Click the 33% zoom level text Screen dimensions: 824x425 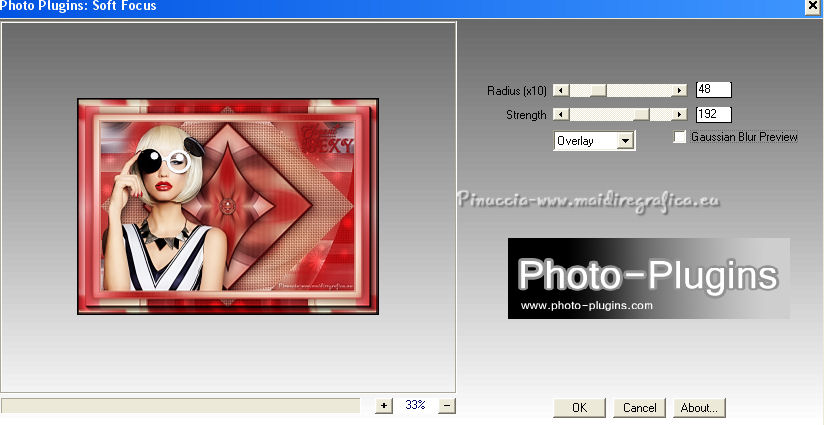[x=415, y=405]
